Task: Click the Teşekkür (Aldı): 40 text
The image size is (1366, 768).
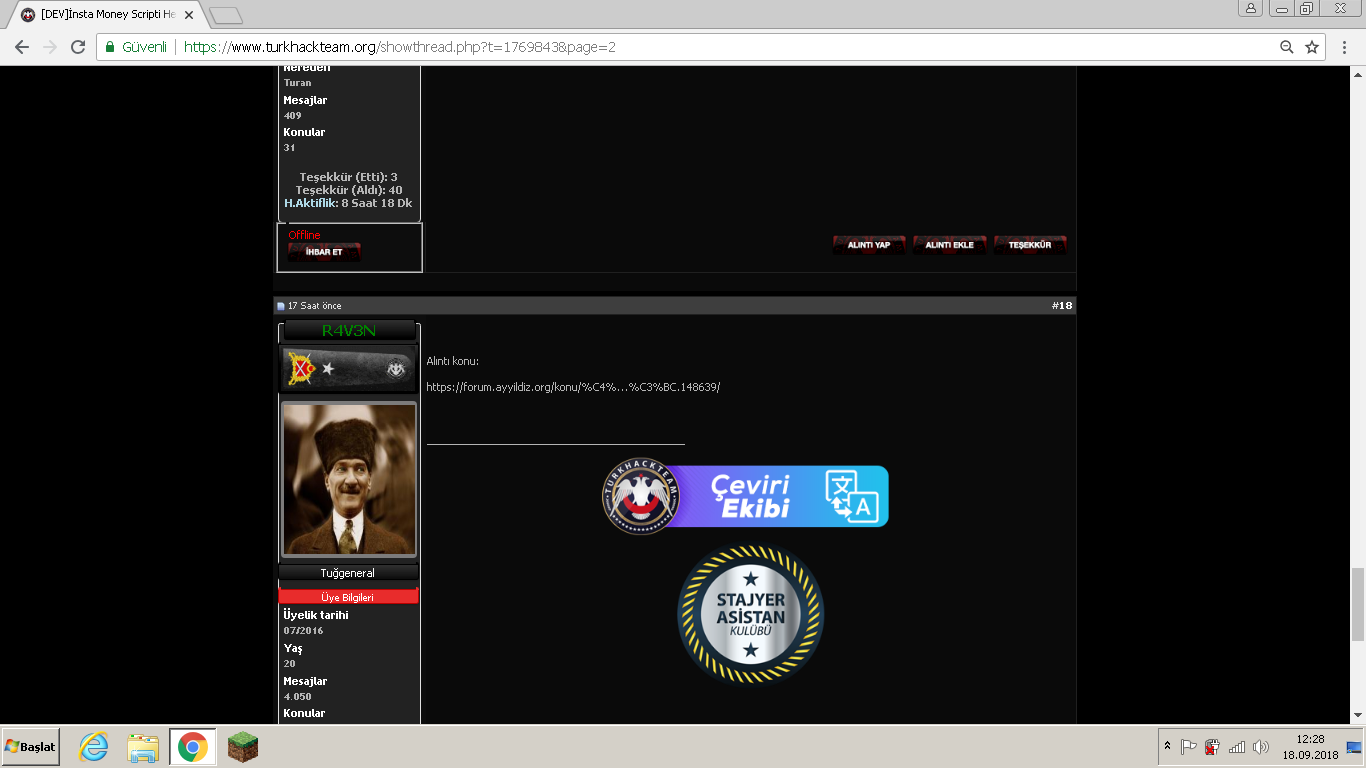Action: coord(349,190)
